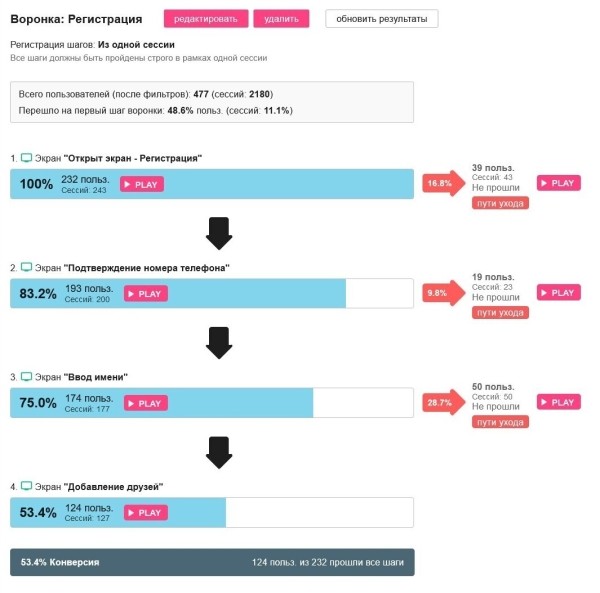This screenshot has width=600, height=593.
Task: Open "пути ухода" for step 2 dropouts
Action: (x=500, y=313)
